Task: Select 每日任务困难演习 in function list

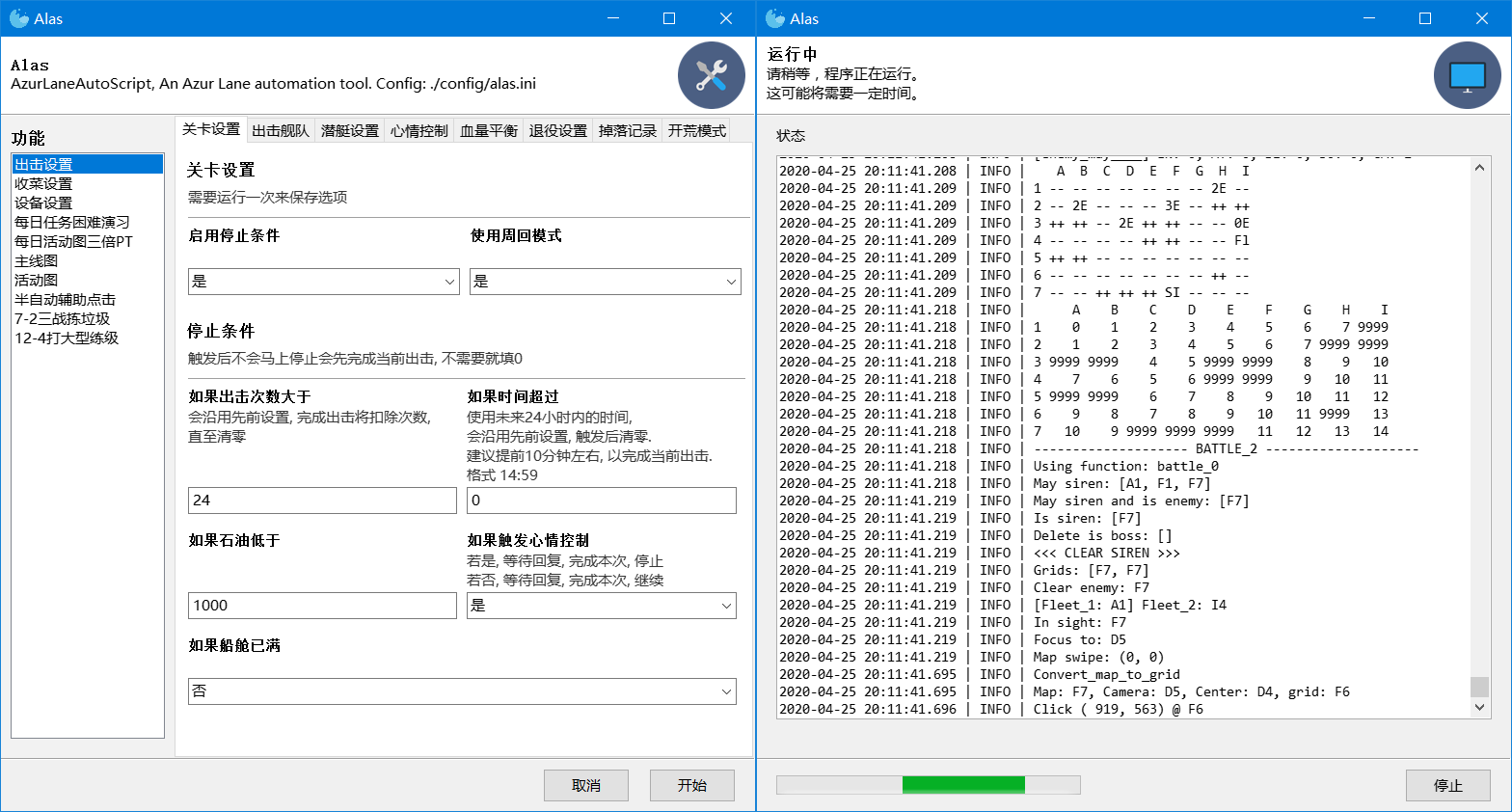Action: click(x=72, y=222)
